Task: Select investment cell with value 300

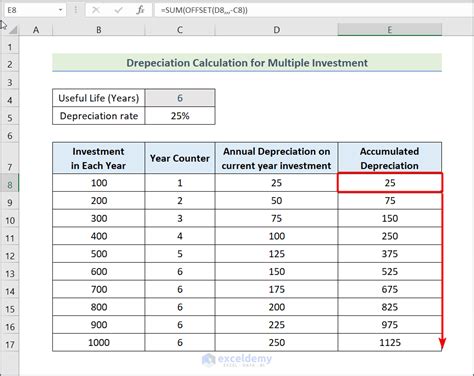Action: point(99,218)
